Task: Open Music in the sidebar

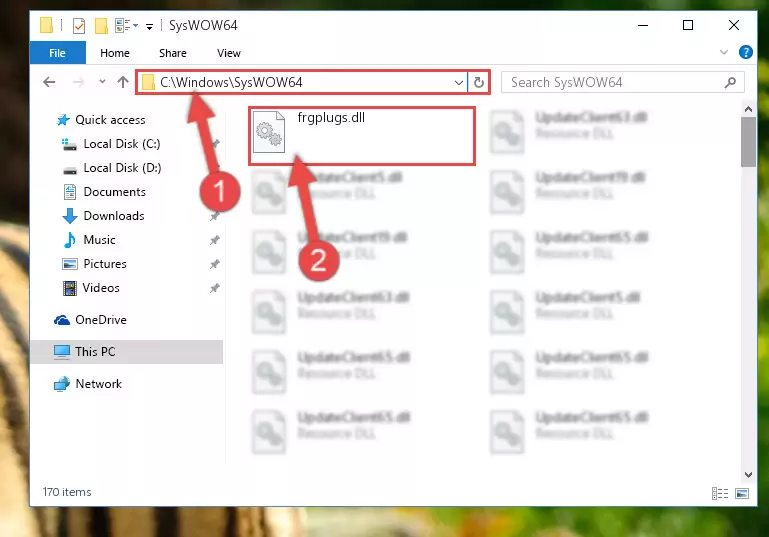Action: coord(99,240)
